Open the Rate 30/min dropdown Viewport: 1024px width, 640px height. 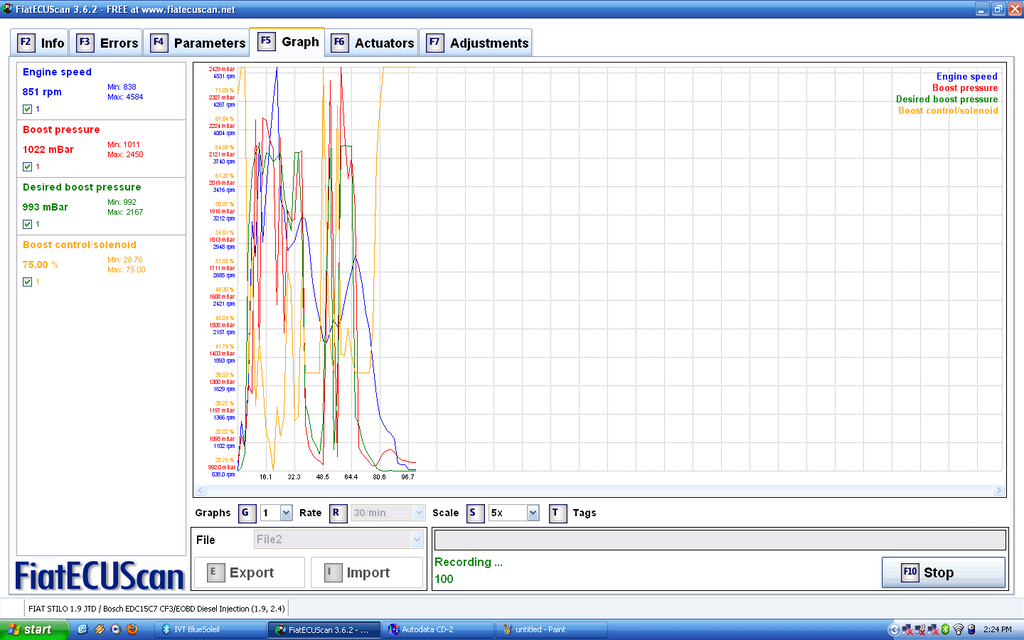tap(419, 513)
